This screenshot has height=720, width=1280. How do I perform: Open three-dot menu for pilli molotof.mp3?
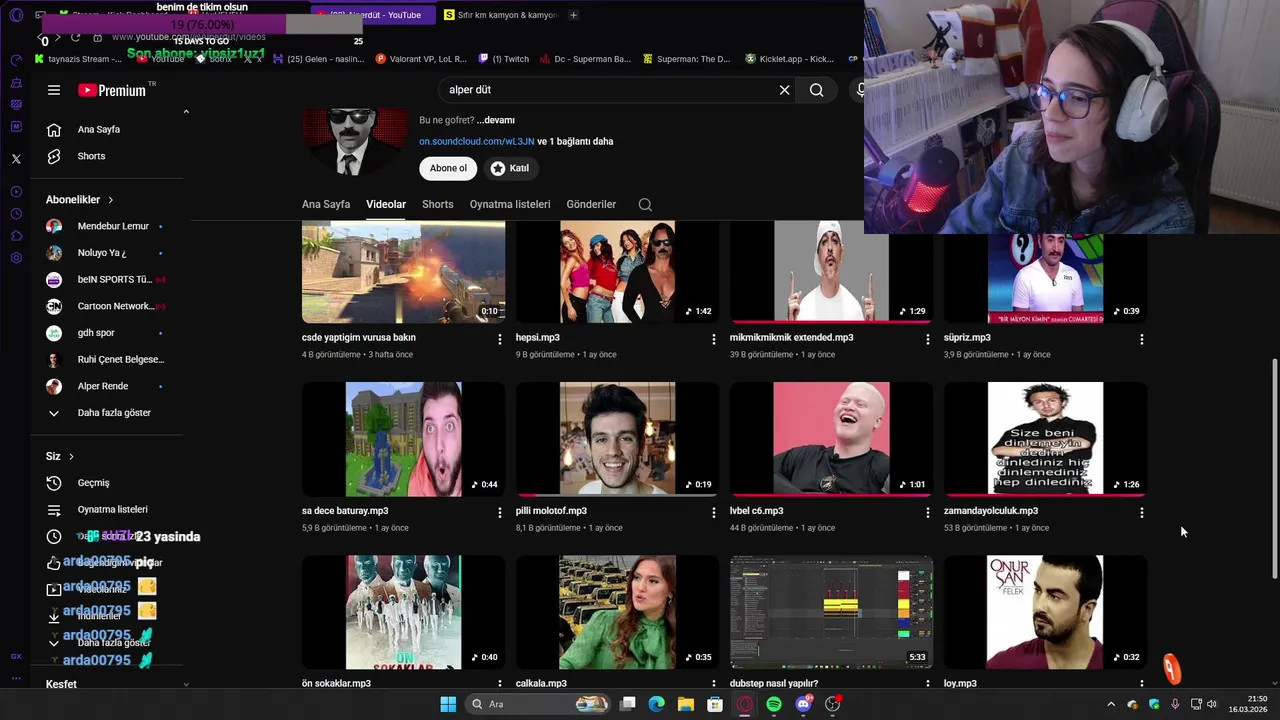point(713,513)
